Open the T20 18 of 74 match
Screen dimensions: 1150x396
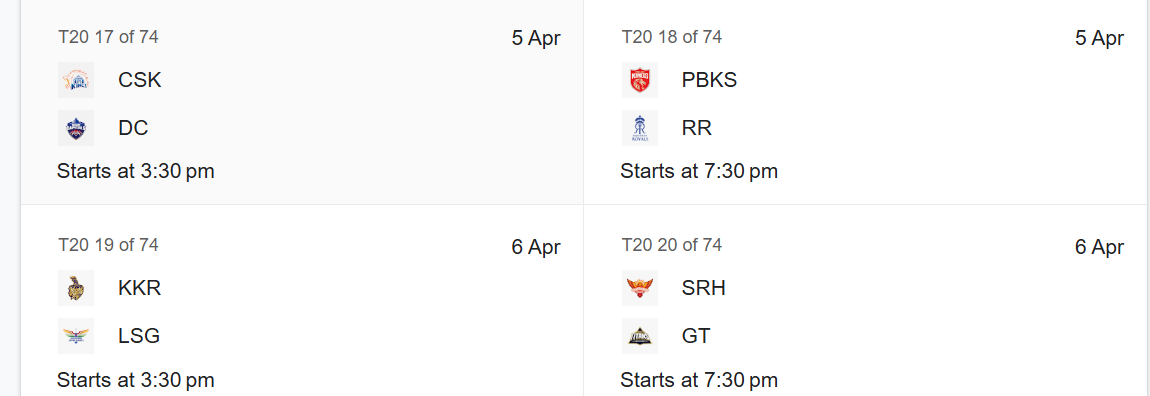click(866, 102)
